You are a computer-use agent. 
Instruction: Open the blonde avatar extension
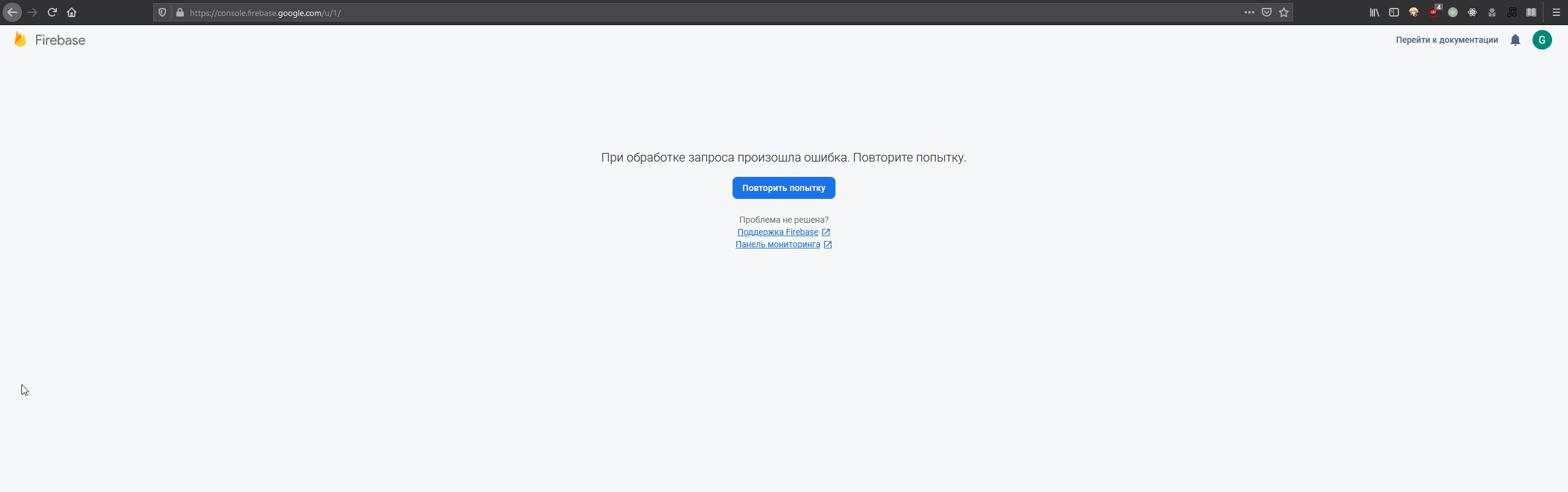click(x=1414, y=12)
